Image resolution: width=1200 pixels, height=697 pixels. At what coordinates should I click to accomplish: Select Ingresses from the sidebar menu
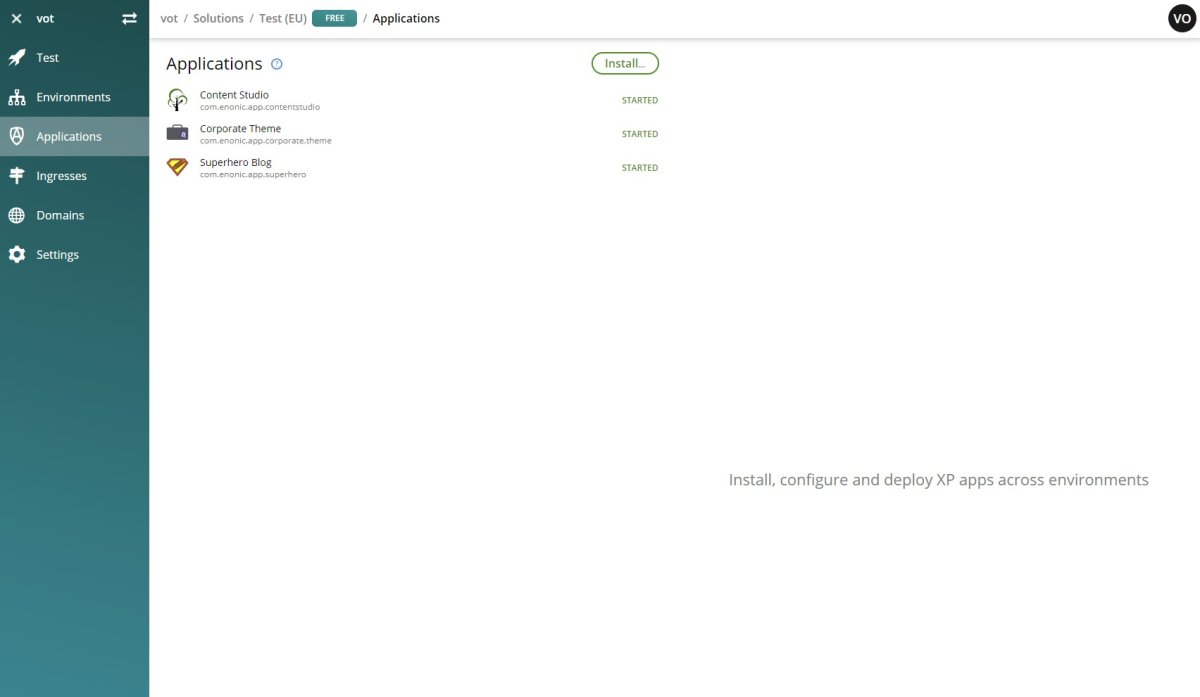pyautogui.click(x=62, y=175)
